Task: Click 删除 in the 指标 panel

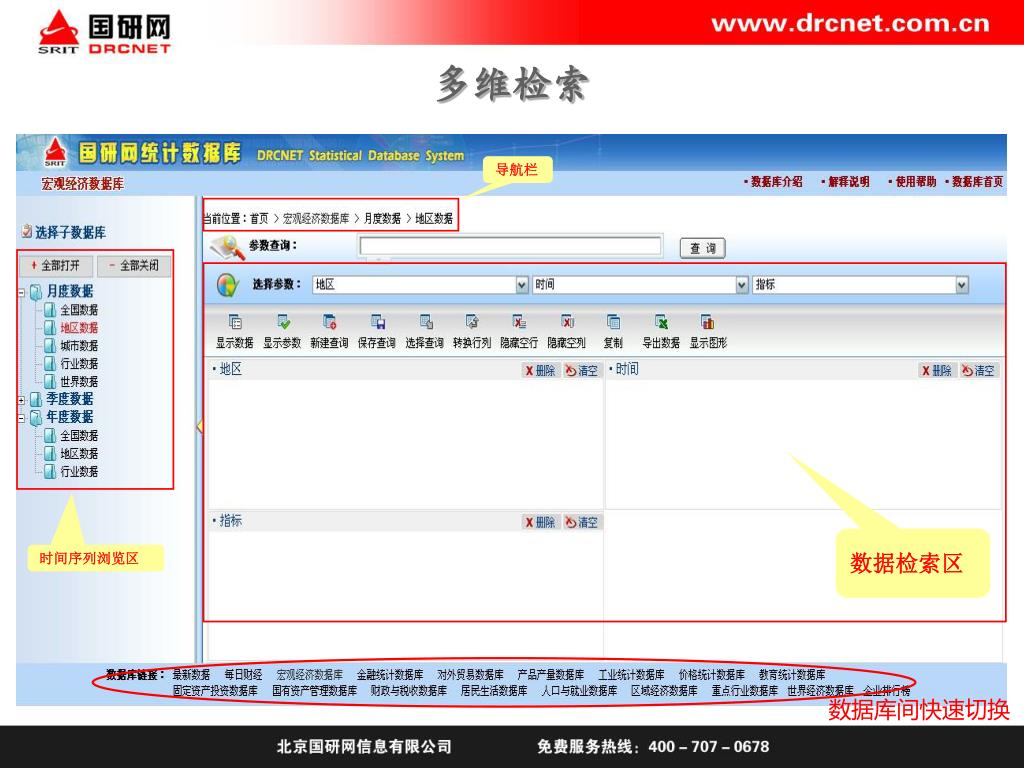Action: [x=540, y=522]
